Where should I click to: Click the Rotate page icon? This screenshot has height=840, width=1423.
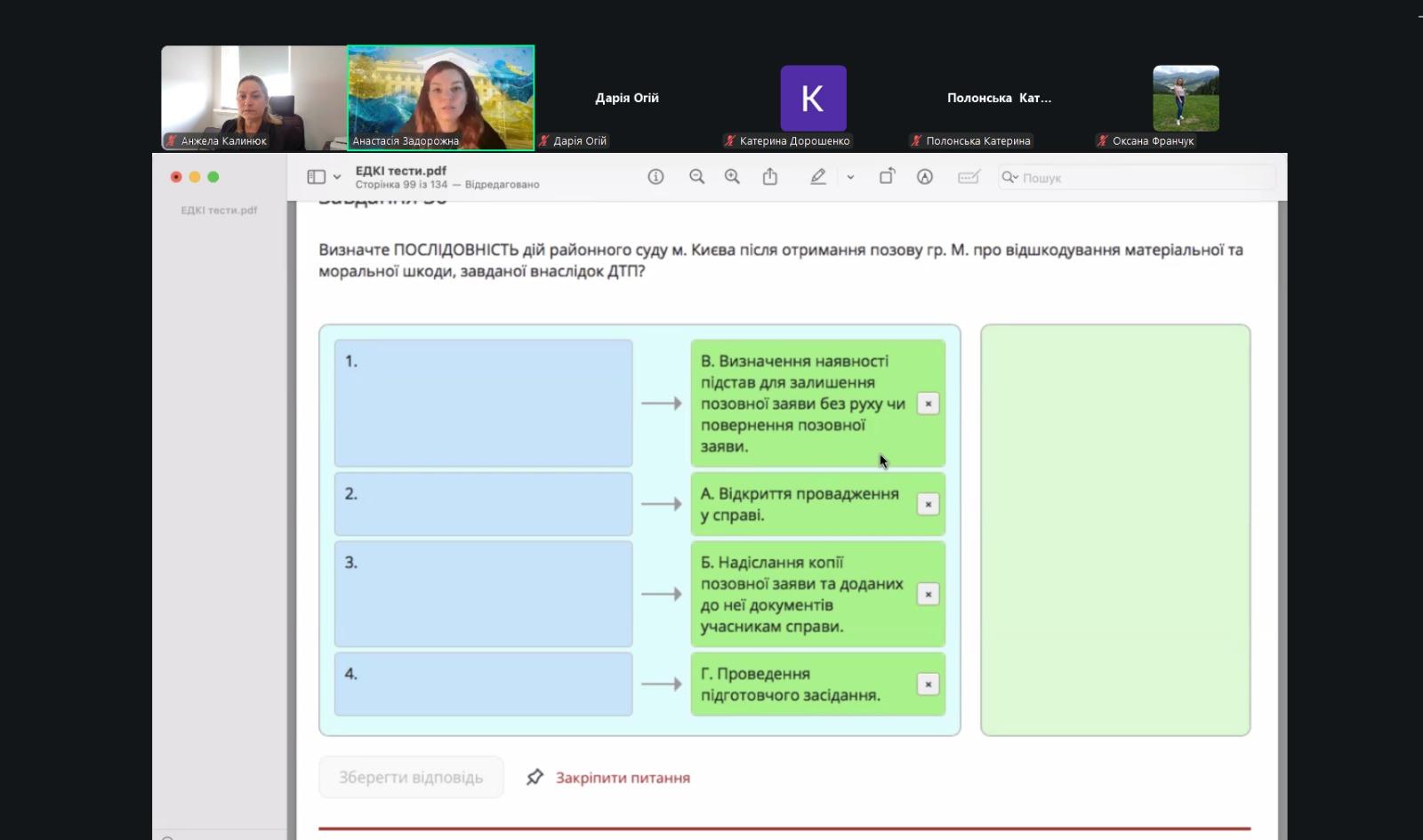[887, 177]
